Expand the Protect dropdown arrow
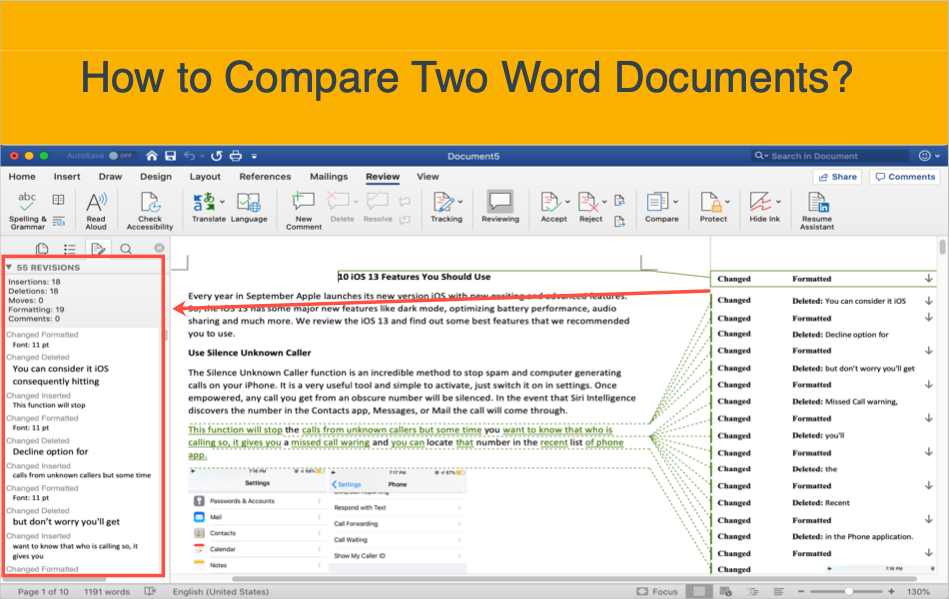This screenshot has height=599, width=949. [x=727, y=201]
